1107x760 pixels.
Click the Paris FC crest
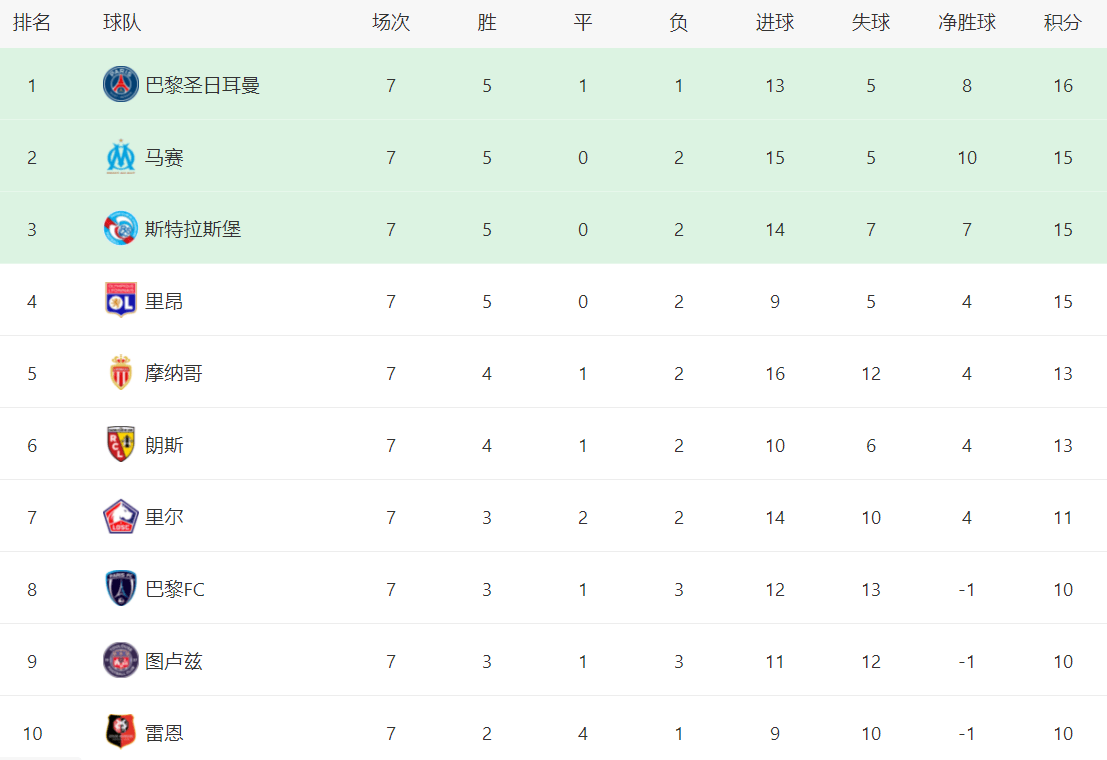pos(121,589)
